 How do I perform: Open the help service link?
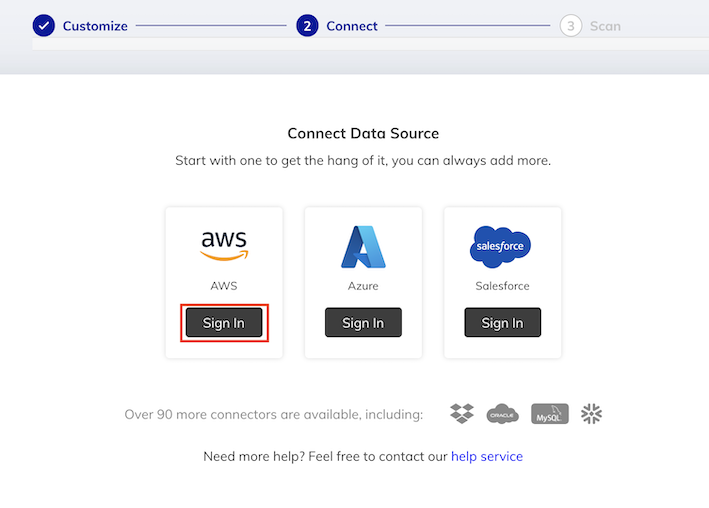(486, 456)
